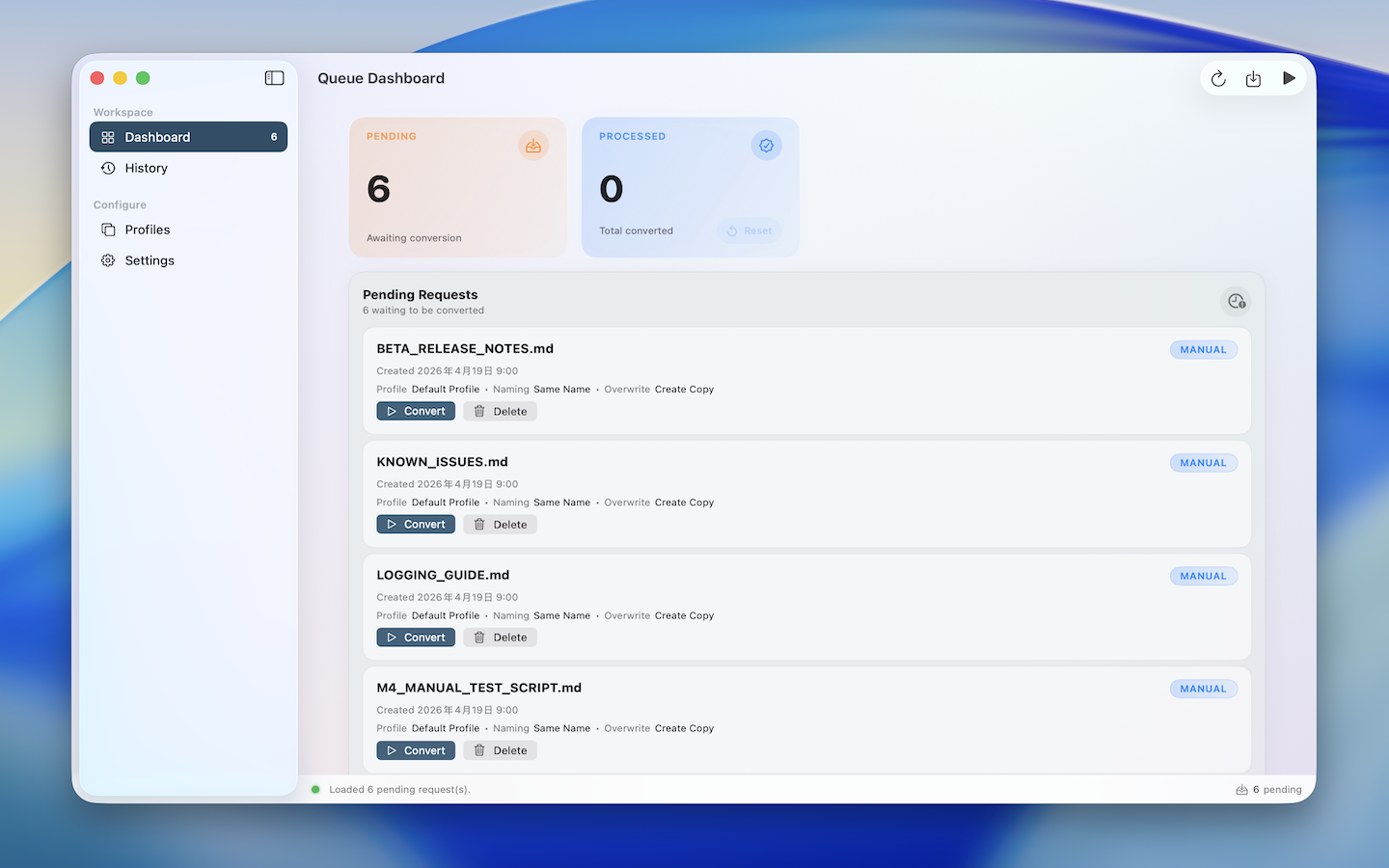Delete BETA_RELEASE_NOTES.md request
Viewport: 1389px width, 868px height.
pyautogui.click(x=500, y=411)
